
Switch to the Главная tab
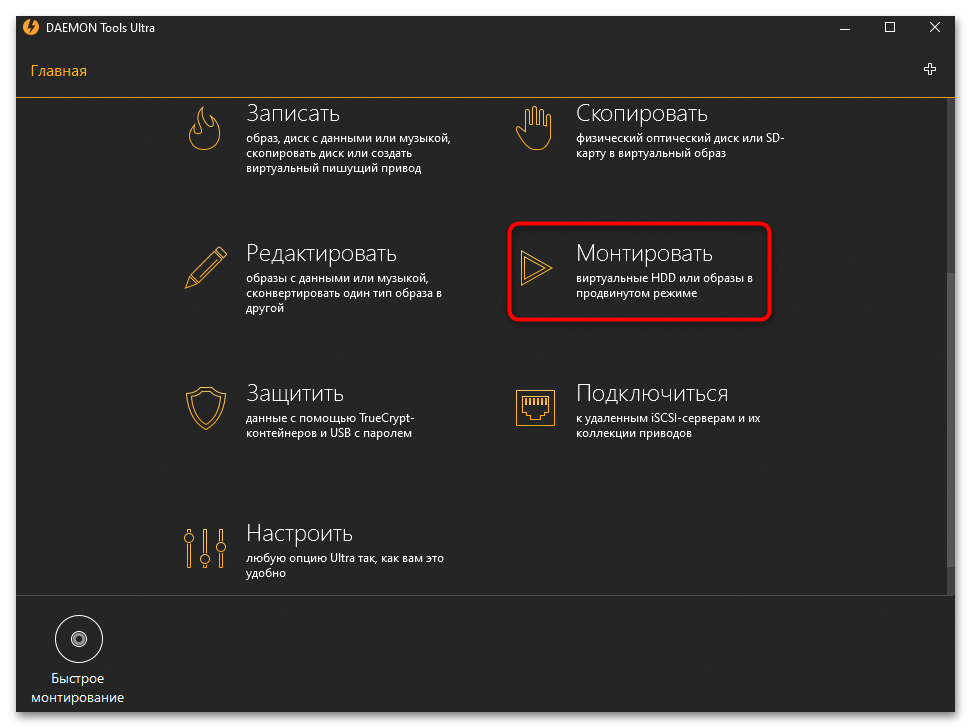point(59,71)
